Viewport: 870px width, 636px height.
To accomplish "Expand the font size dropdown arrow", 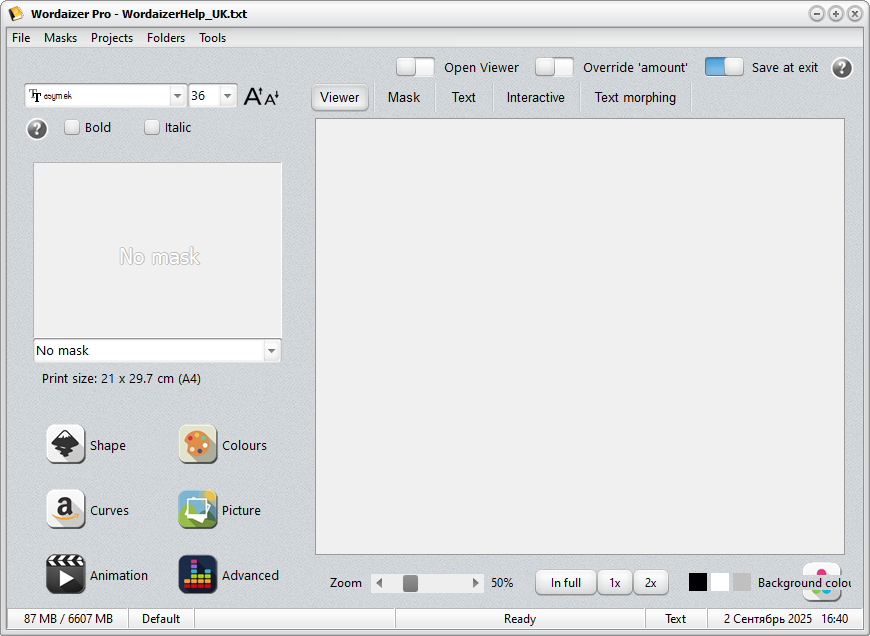I will click(227, 96).
